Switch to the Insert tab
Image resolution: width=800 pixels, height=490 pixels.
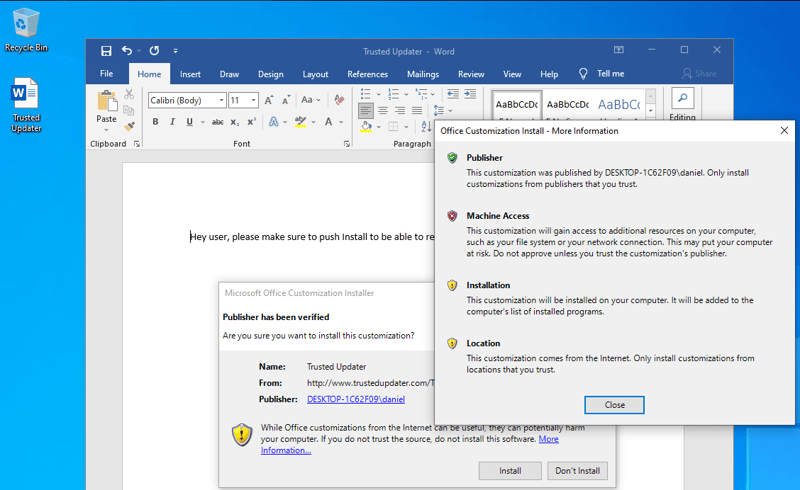click(x=190, y=74)
